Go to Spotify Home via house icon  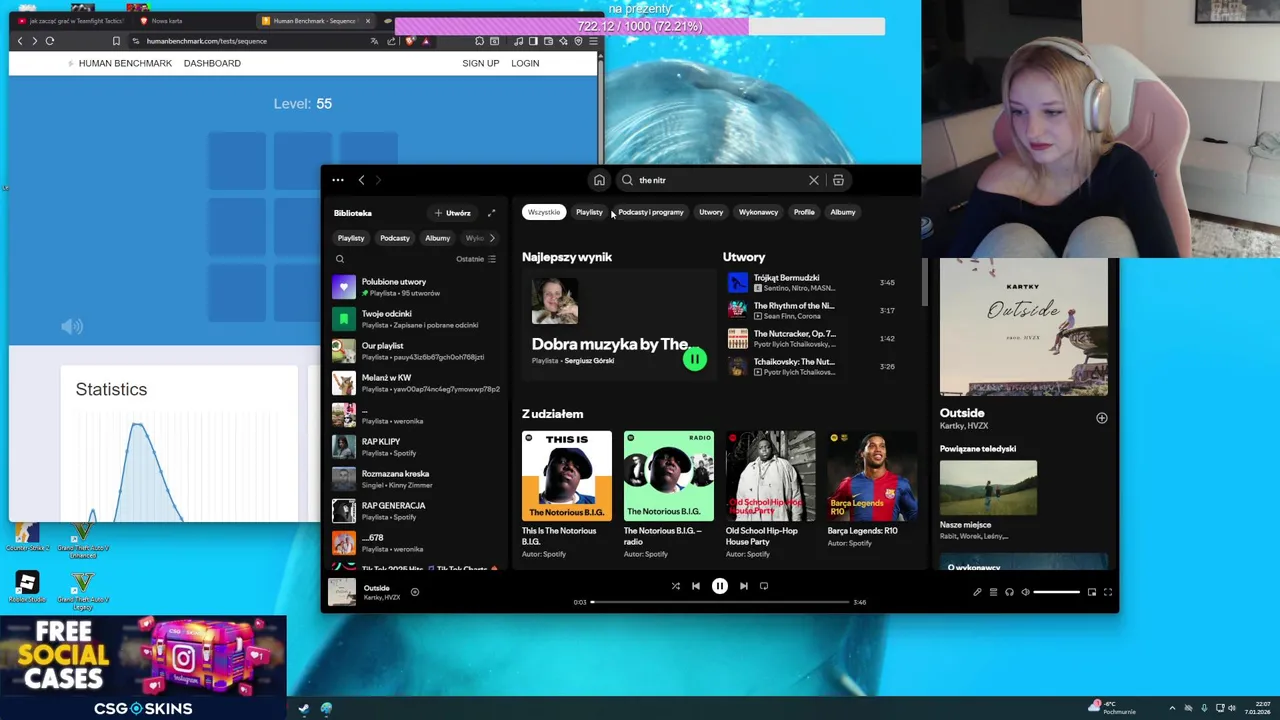(x=599, y=180)
